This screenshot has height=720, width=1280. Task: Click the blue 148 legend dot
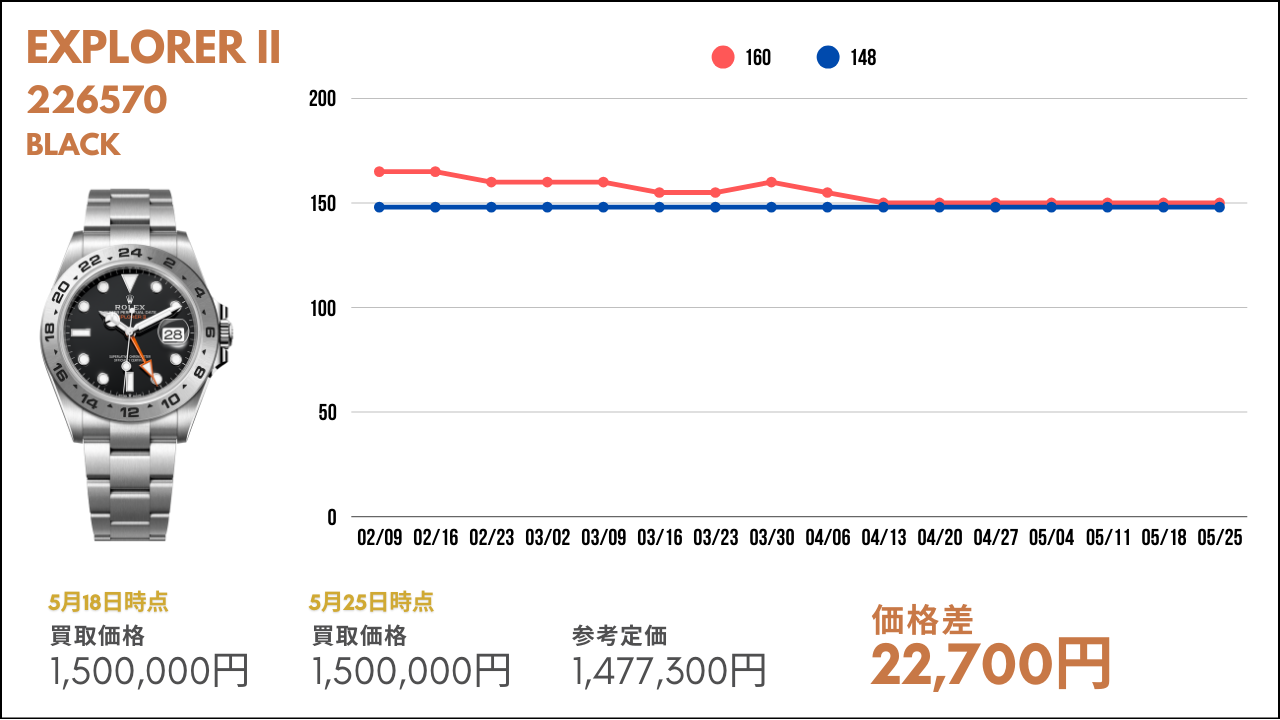(x=828, y=57)
